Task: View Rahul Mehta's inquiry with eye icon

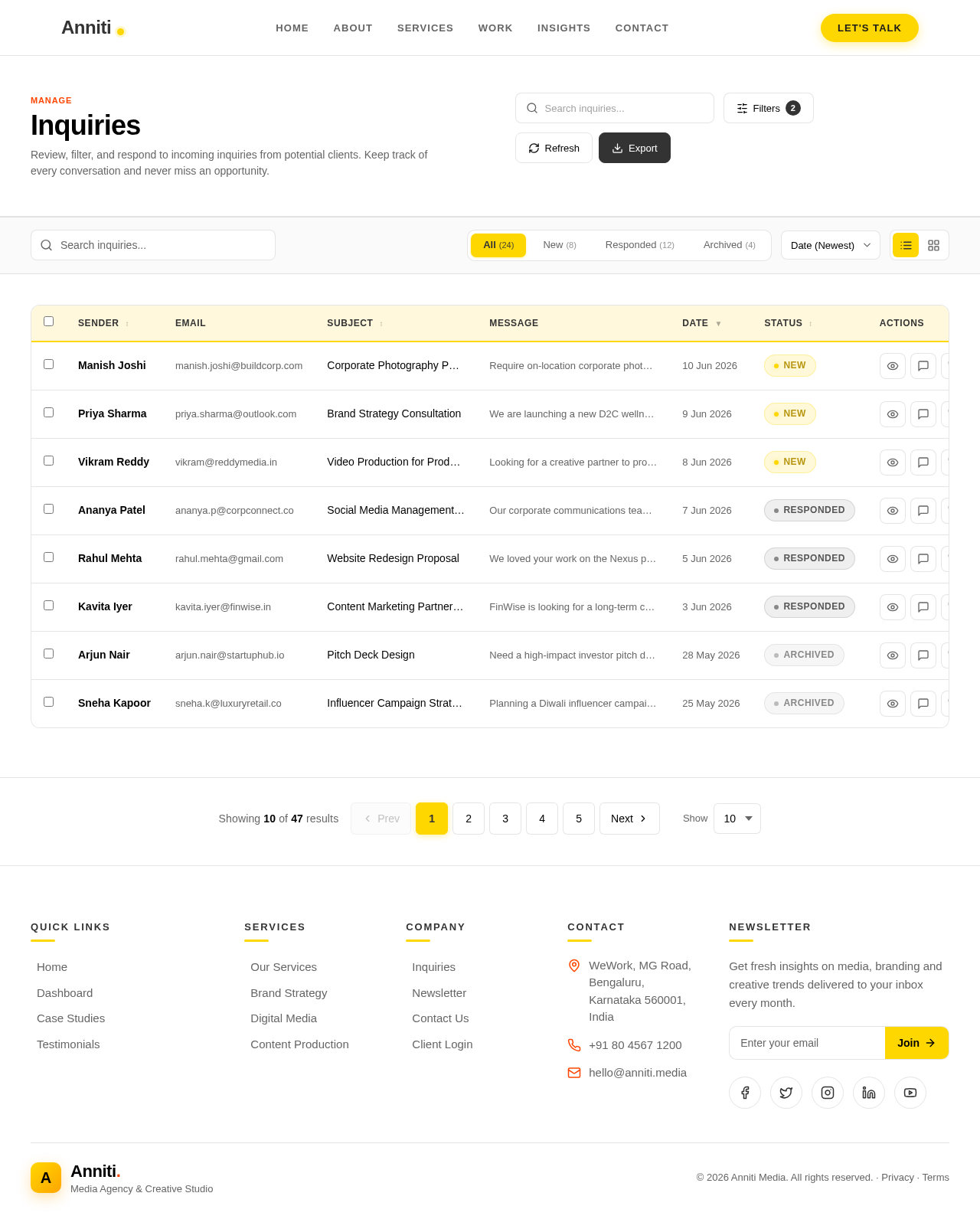Action: click(893, 559)
